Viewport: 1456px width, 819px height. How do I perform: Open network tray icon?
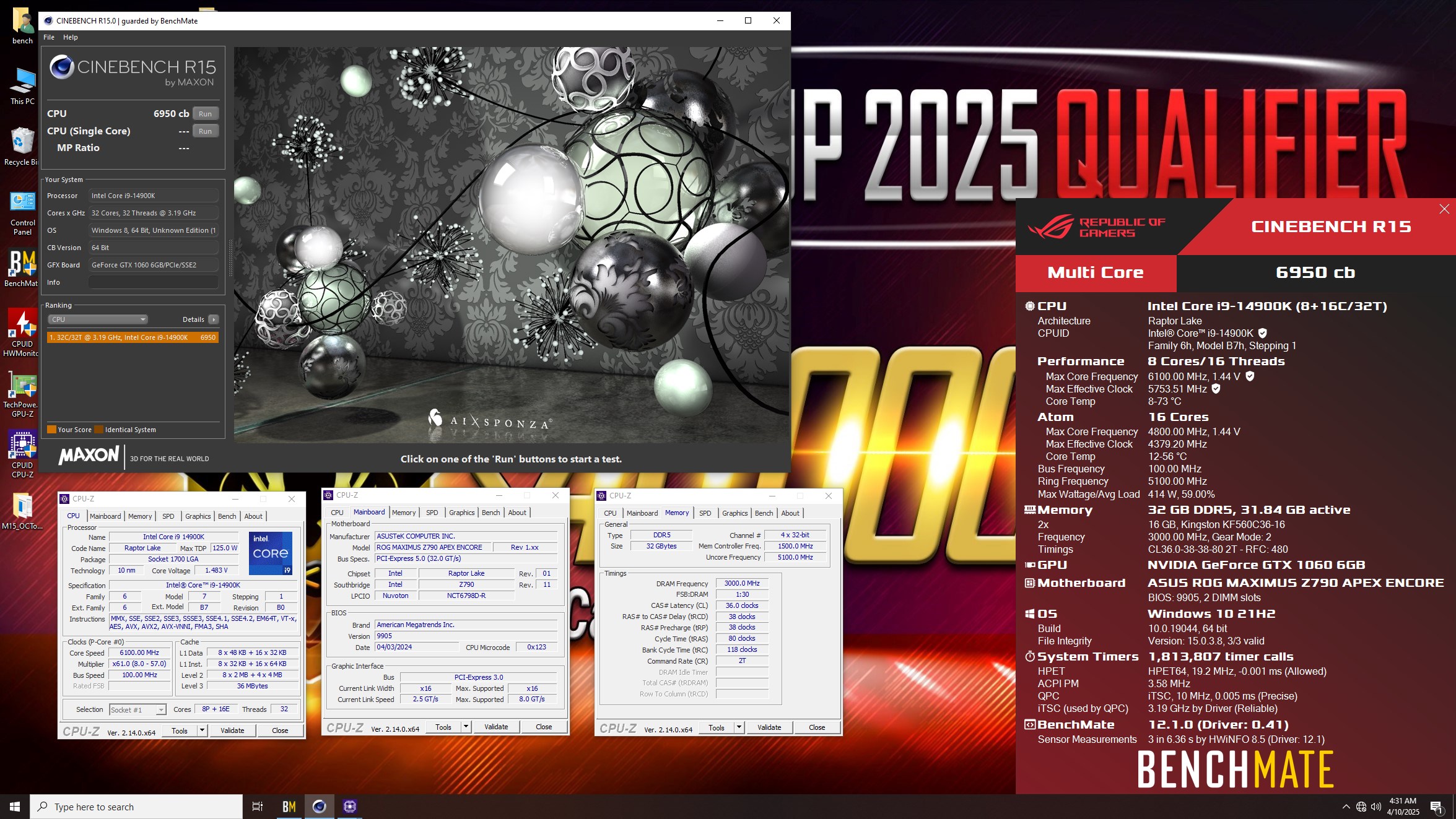tap(1361, 807)
